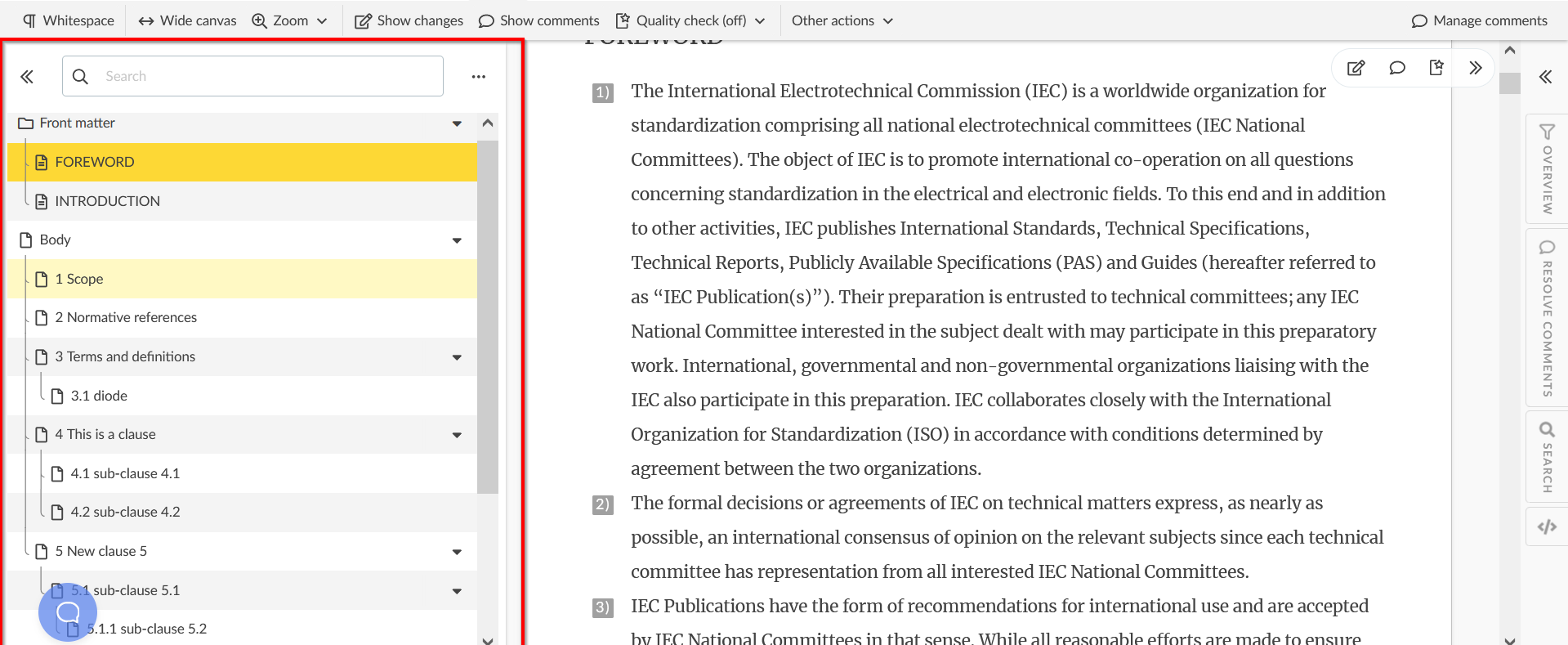Select 4.1 sub-clause 4.1 entry
The height and width of the screenshot is (645, 1568).
pyautogui.click(x=242, y=473)
